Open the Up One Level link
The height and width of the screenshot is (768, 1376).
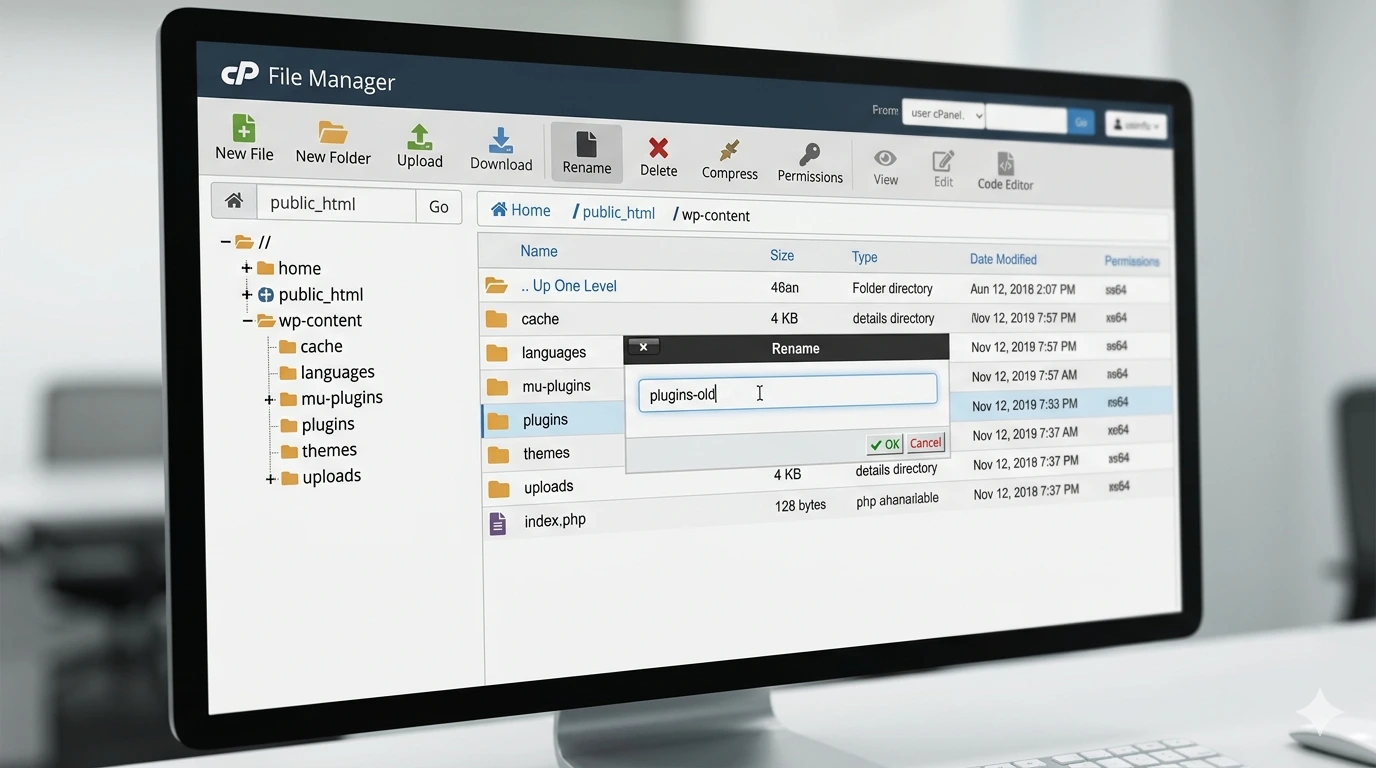pos(568,286)
